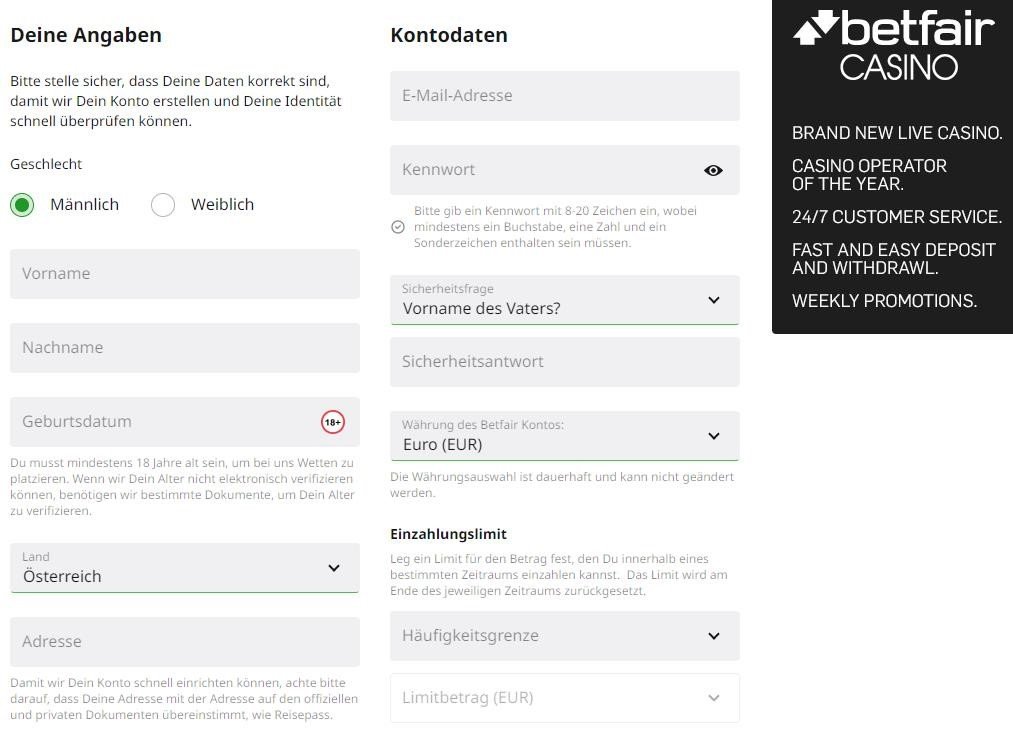Toggle password visibility eye icon
1013x737 pixels.
pos(713,171)
